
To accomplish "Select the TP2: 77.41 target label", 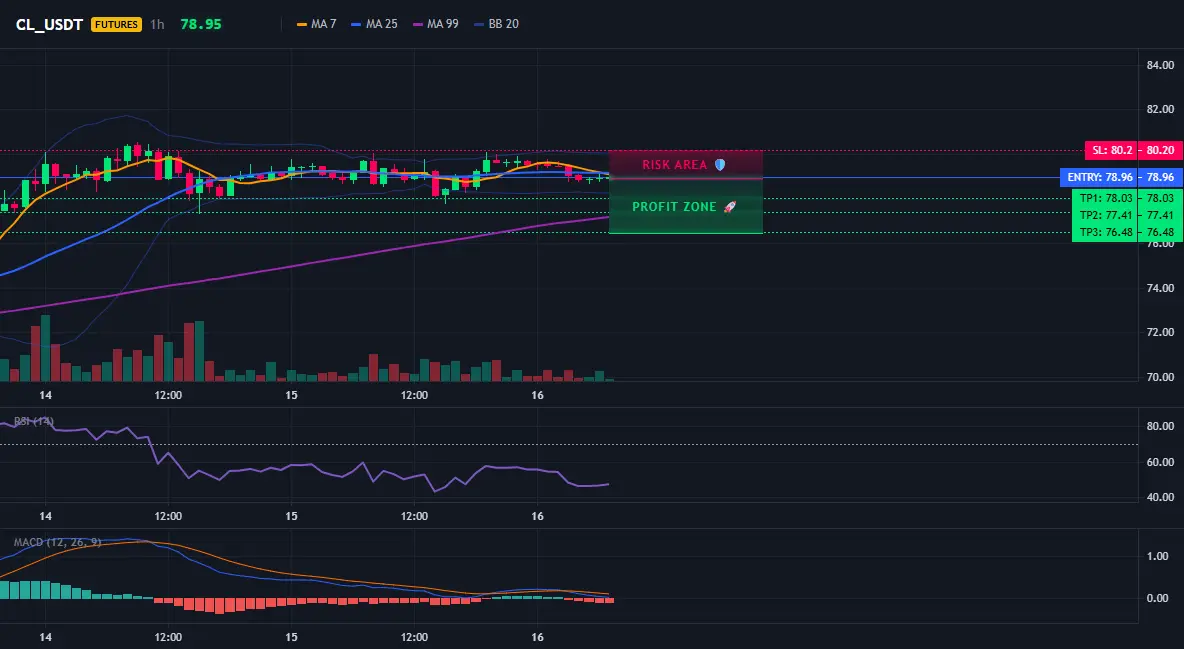I will coord(1105,215).
